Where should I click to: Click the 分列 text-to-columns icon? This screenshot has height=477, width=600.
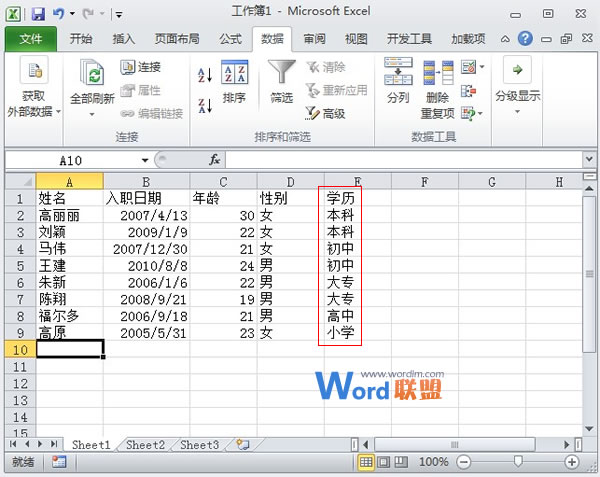click(x=398, y=80)
